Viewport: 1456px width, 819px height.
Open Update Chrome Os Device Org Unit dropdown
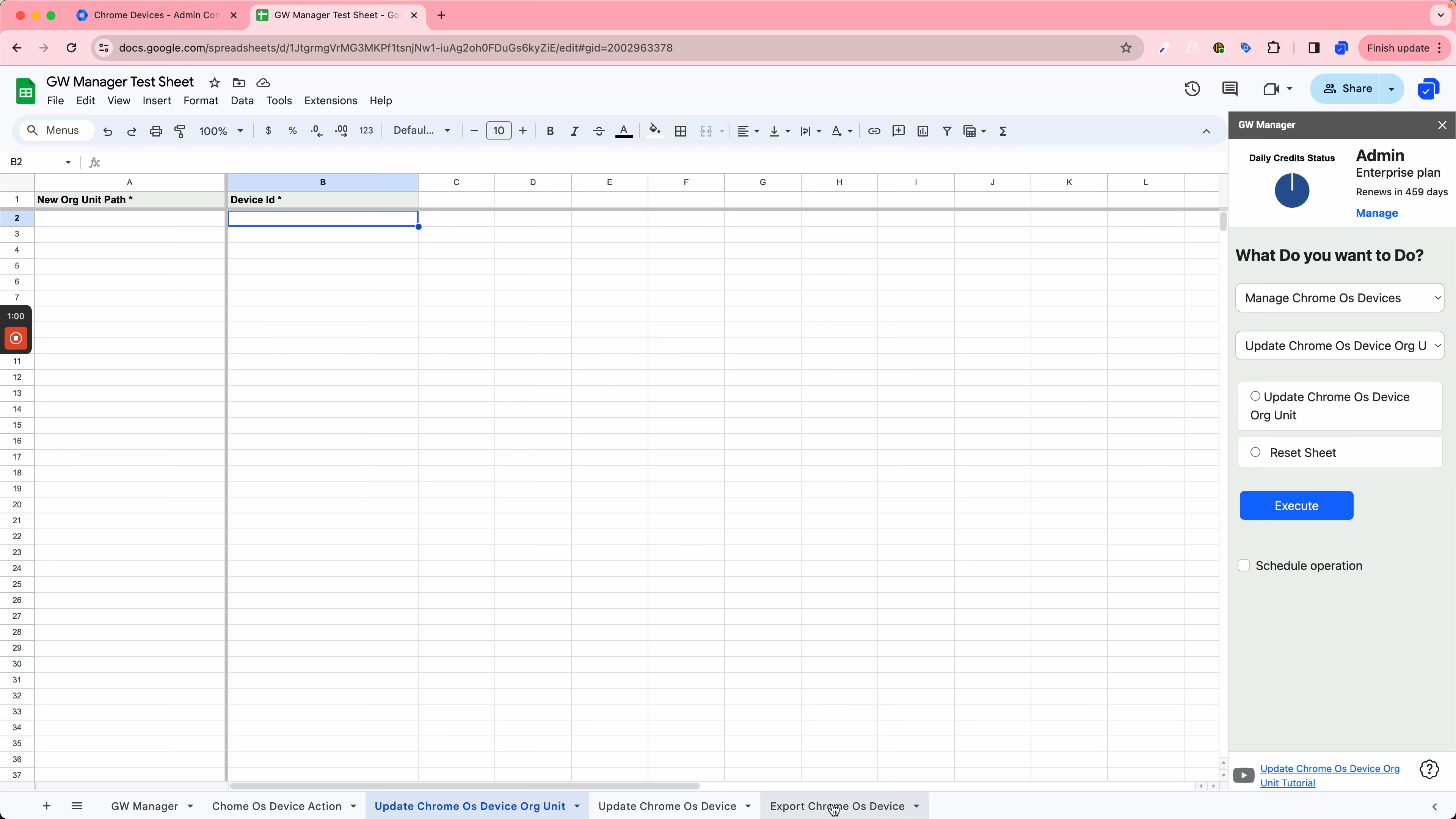tap(1340, 346)
